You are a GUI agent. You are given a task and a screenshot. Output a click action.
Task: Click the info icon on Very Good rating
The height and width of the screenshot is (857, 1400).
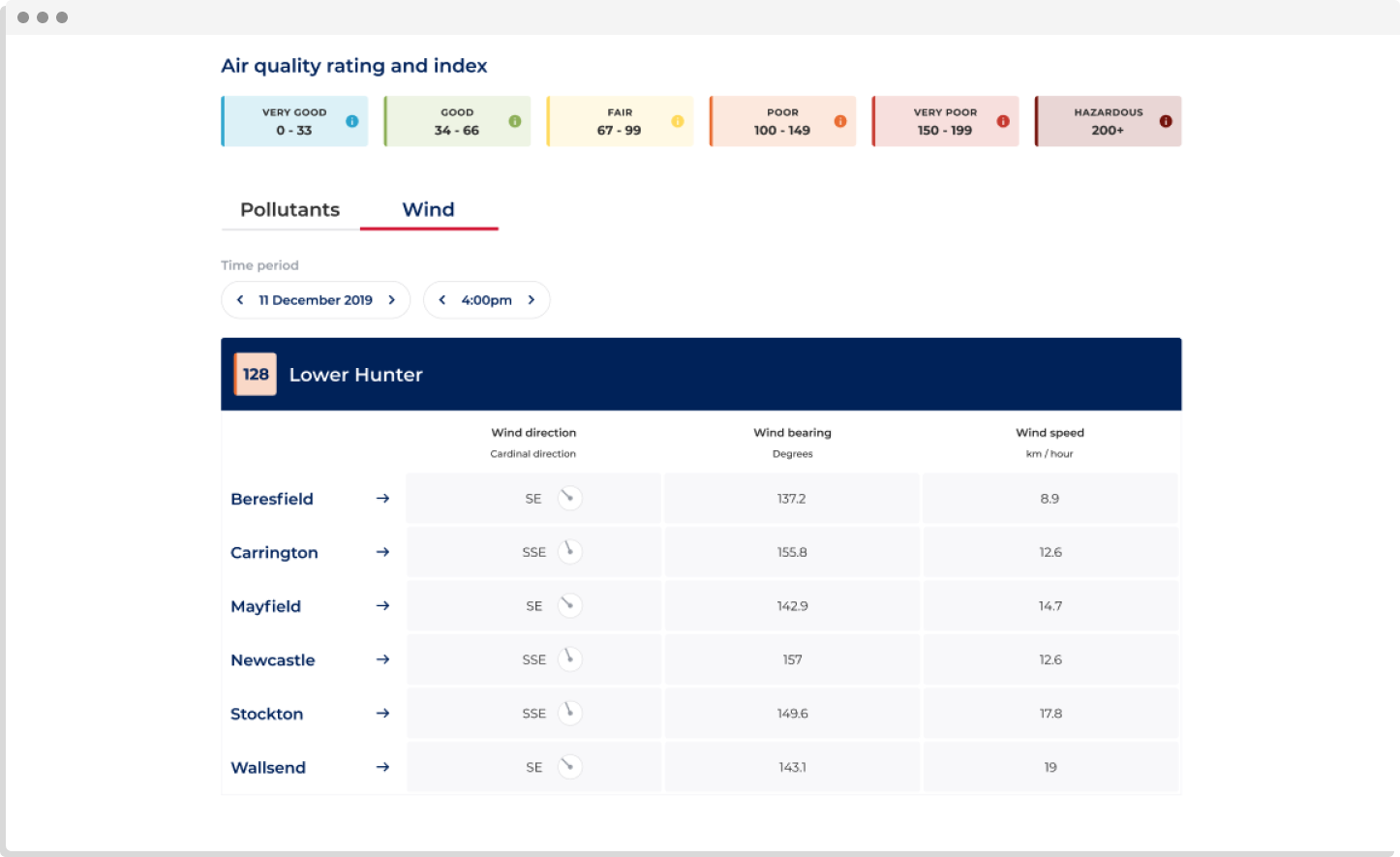pyautogui.click(x=351, y=121)
